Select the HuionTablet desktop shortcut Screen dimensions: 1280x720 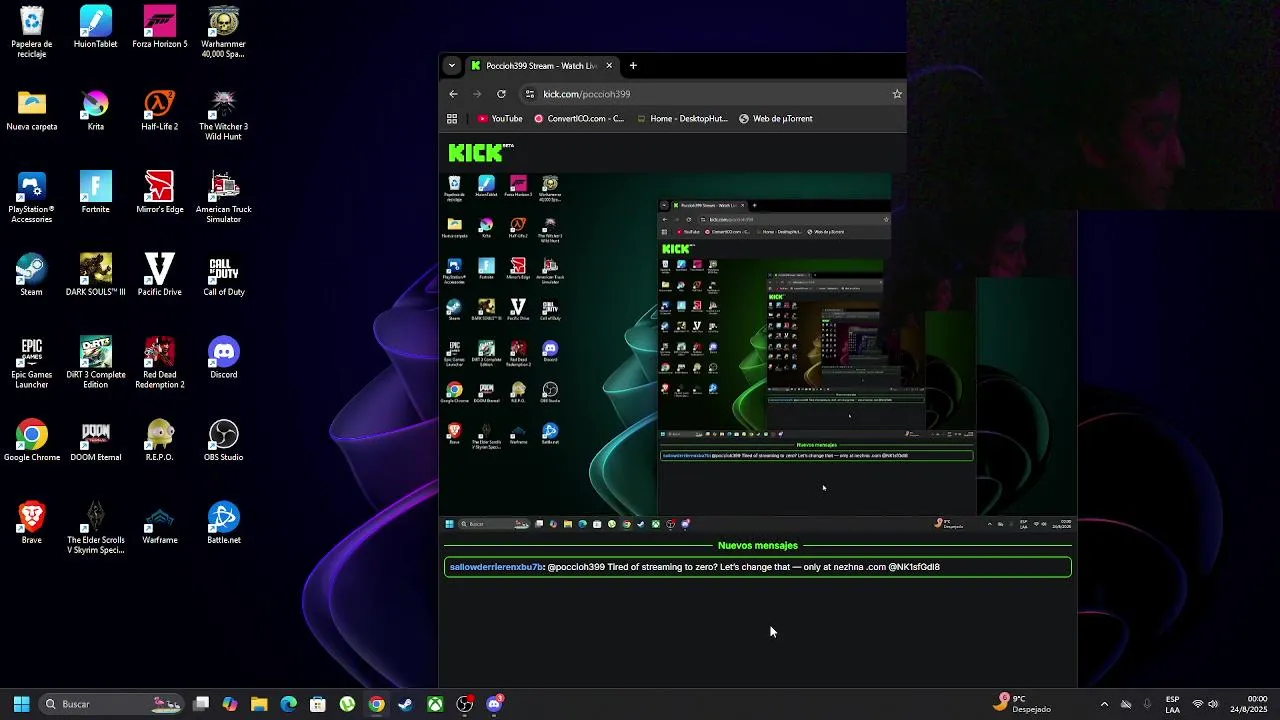click(96, 28)
